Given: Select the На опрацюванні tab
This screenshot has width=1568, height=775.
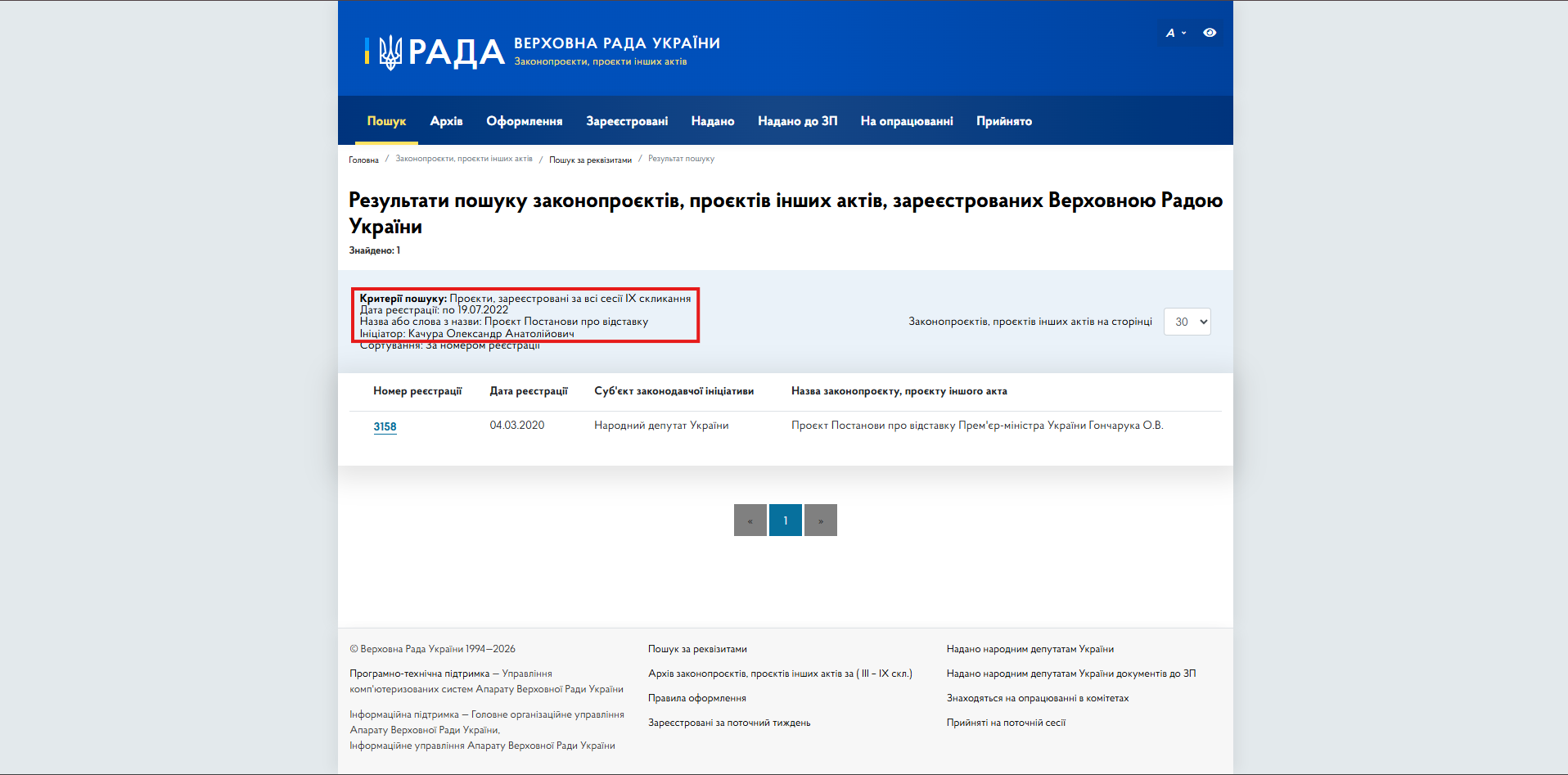Looking at the screenshot, I should tap(907, 121).
